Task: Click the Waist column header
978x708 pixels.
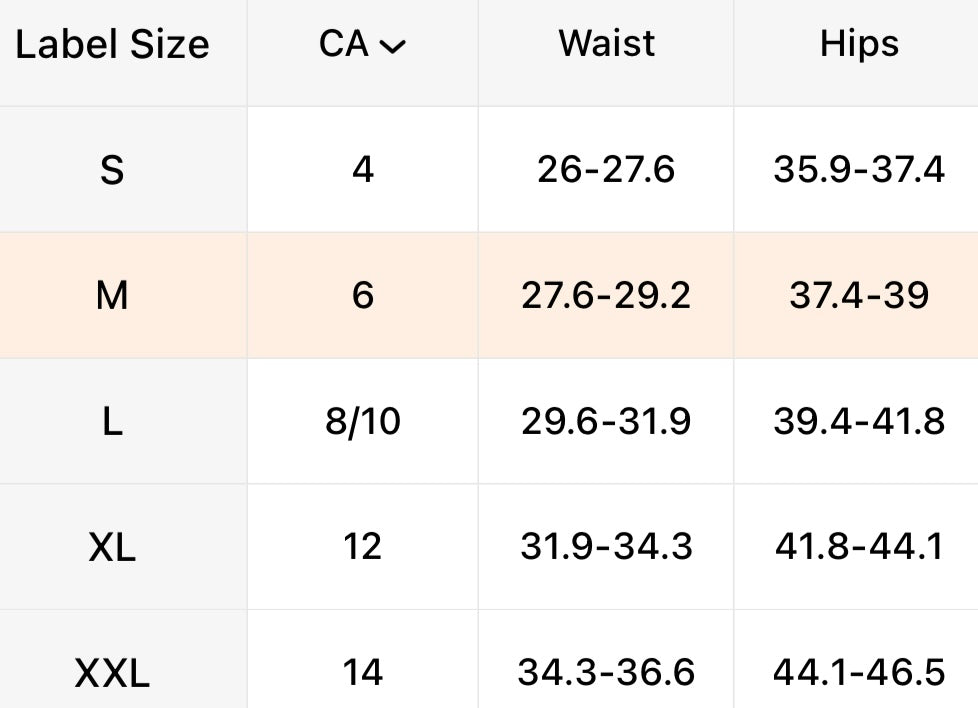Action: coord(606,45)
